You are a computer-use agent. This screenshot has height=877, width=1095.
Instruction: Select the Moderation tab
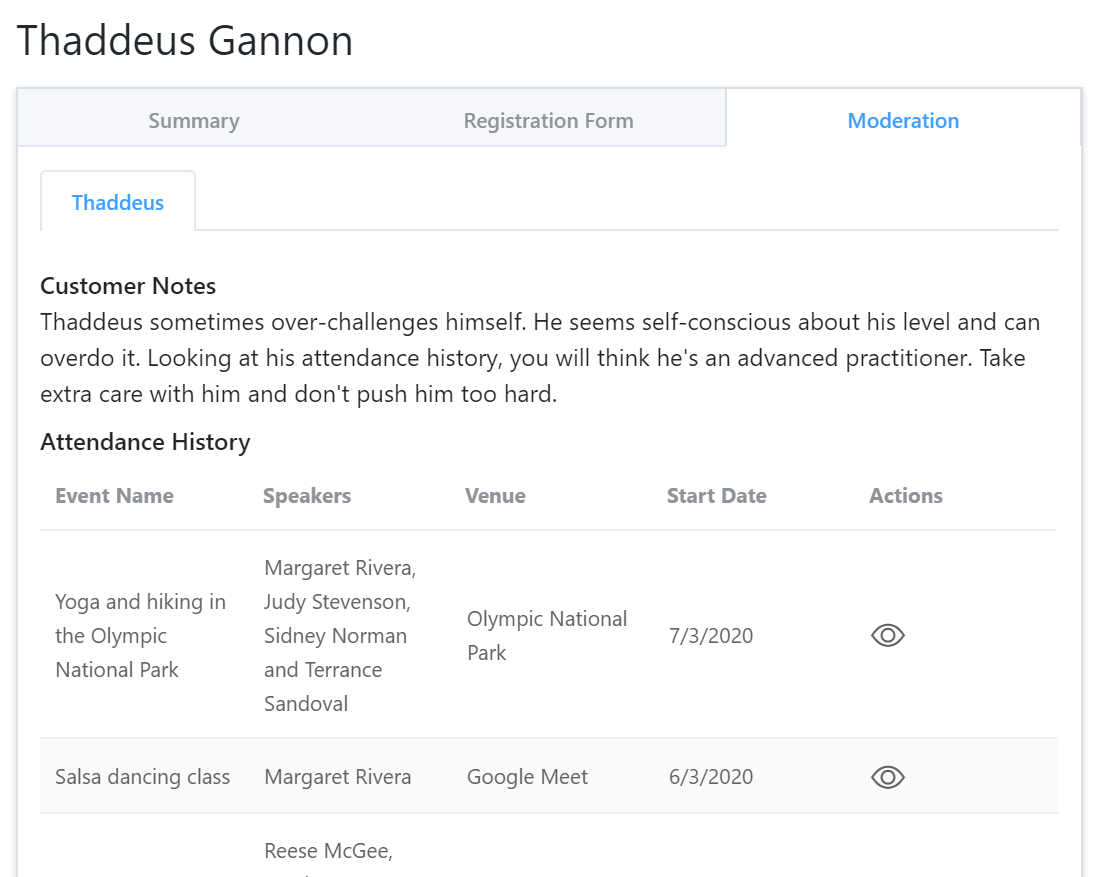903,121
